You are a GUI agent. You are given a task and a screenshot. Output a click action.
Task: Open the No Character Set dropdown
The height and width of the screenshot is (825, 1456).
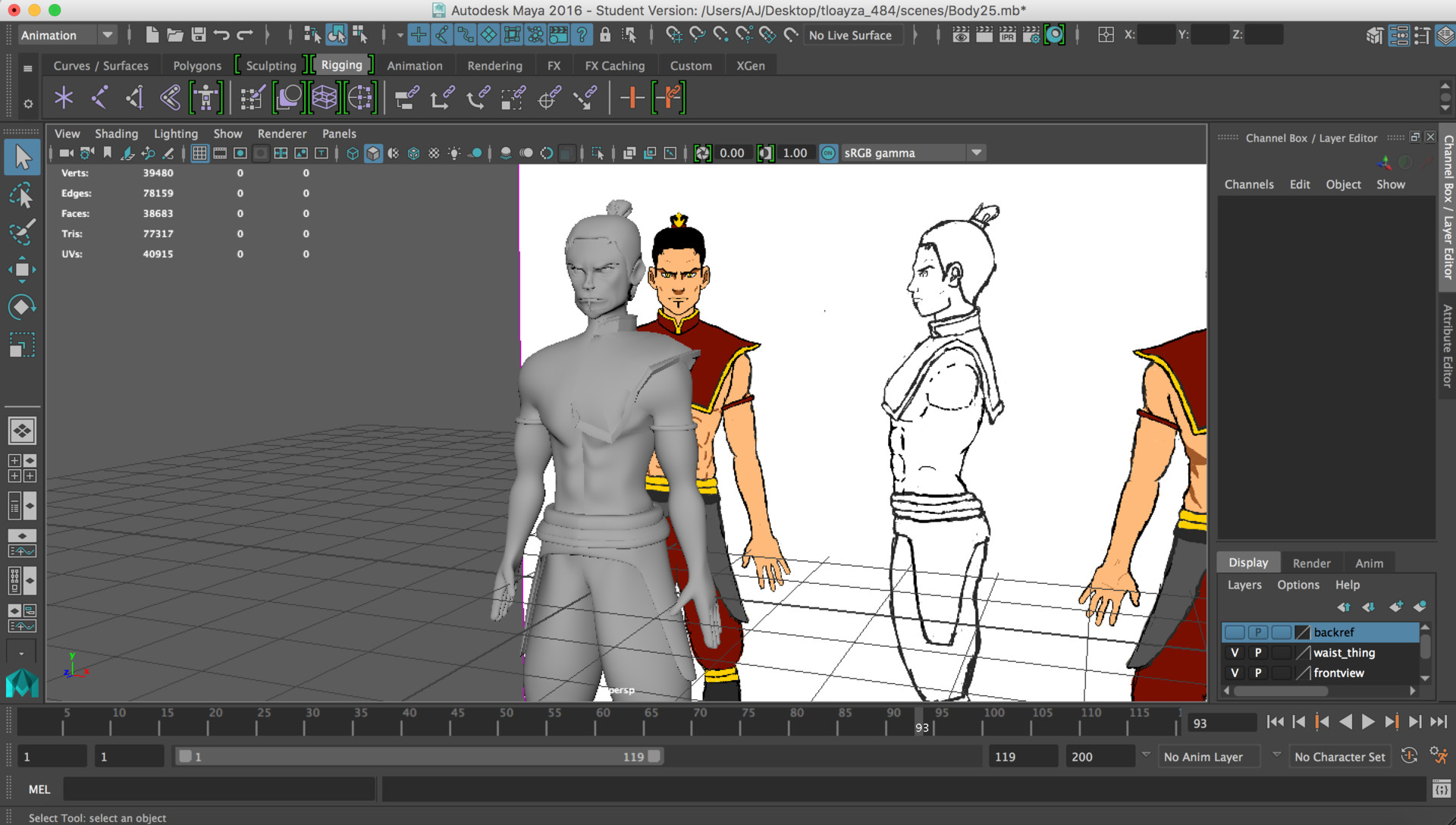coord(1339,757)
